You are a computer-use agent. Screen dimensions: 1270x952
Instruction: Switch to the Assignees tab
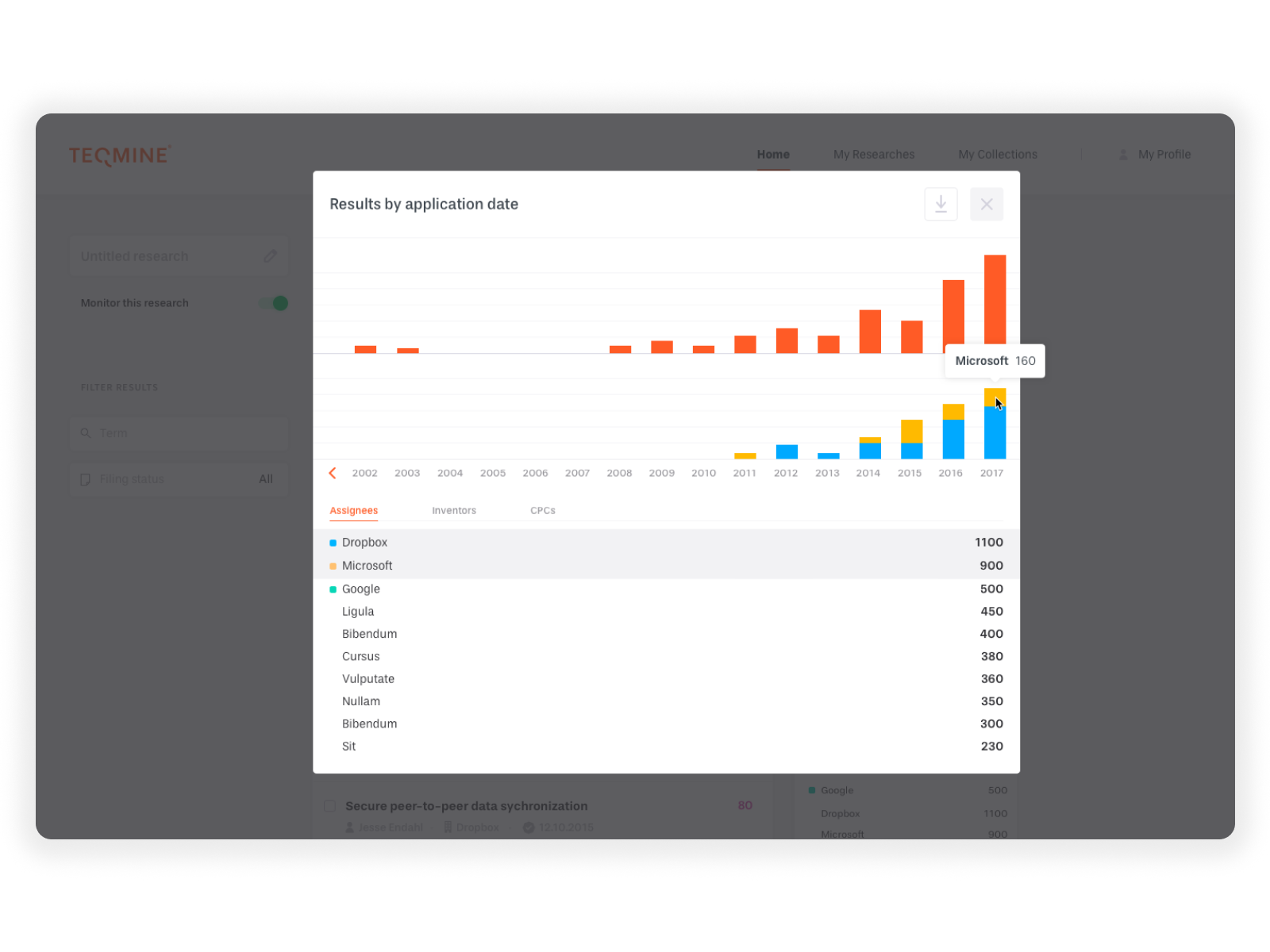(354, 511)
